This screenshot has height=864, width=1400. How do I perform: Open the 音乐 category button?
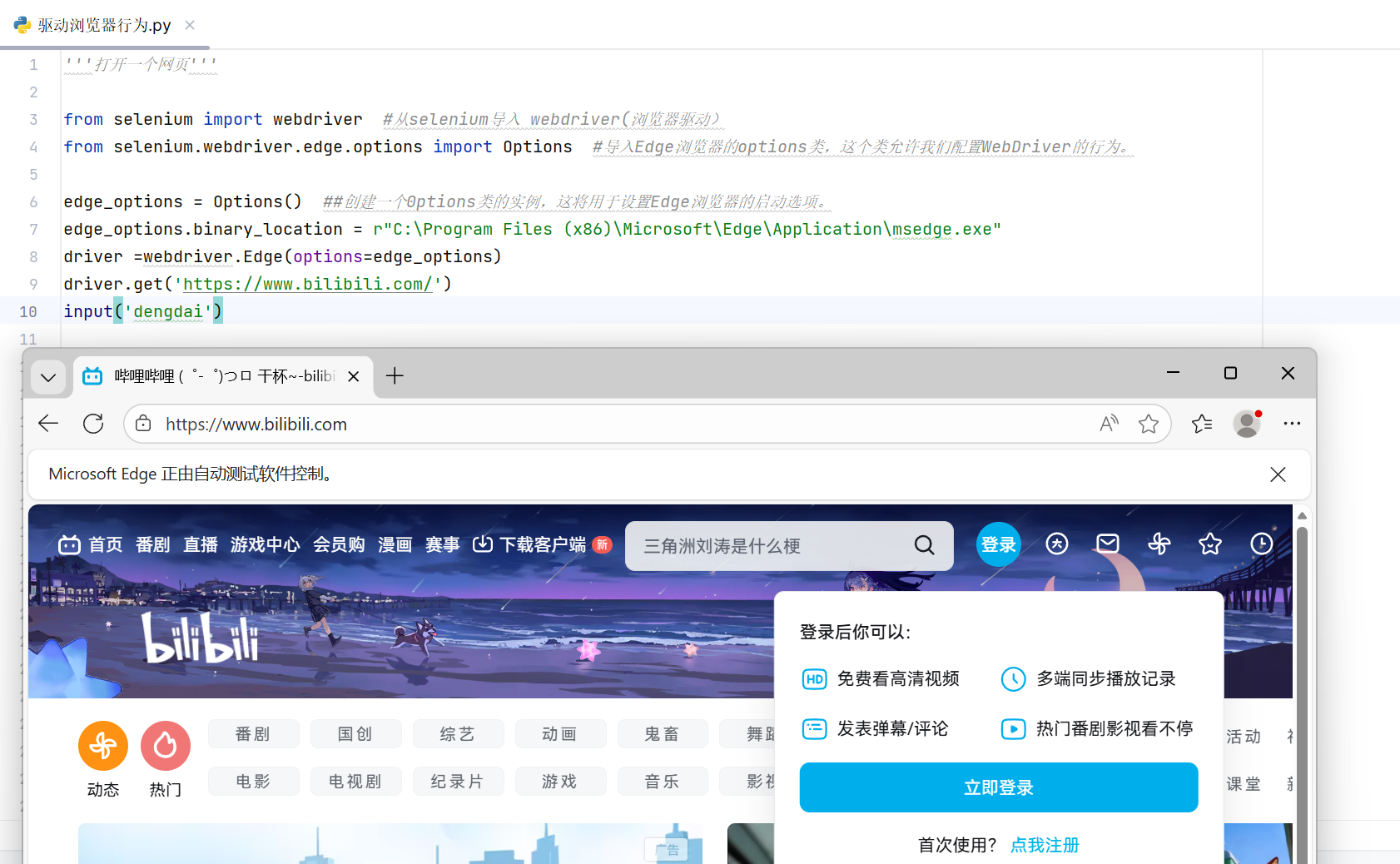663,782
